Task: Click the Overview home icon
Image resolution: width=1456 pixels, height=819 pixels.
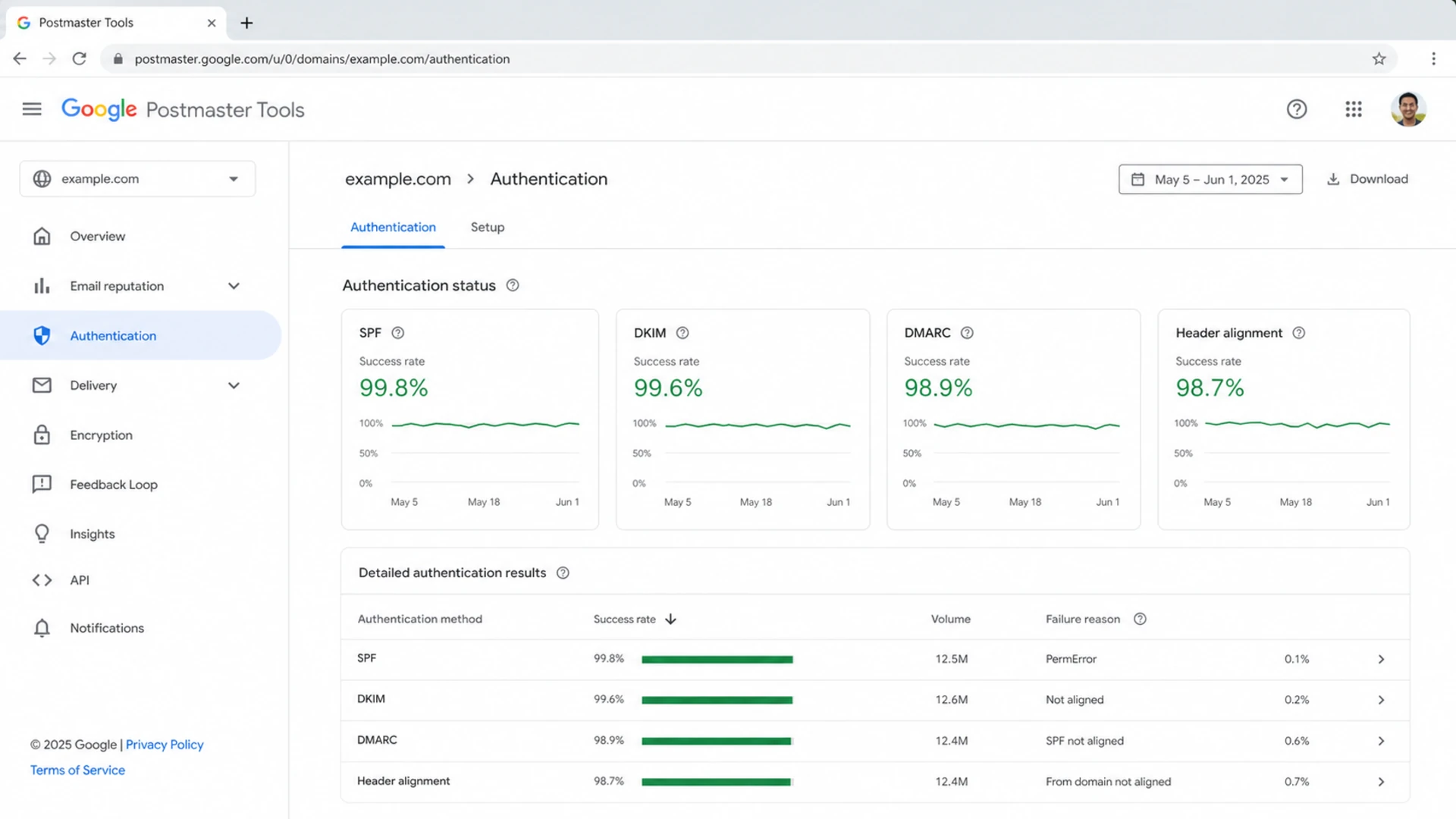Action: pyautogui.click(x=42, y=237)
